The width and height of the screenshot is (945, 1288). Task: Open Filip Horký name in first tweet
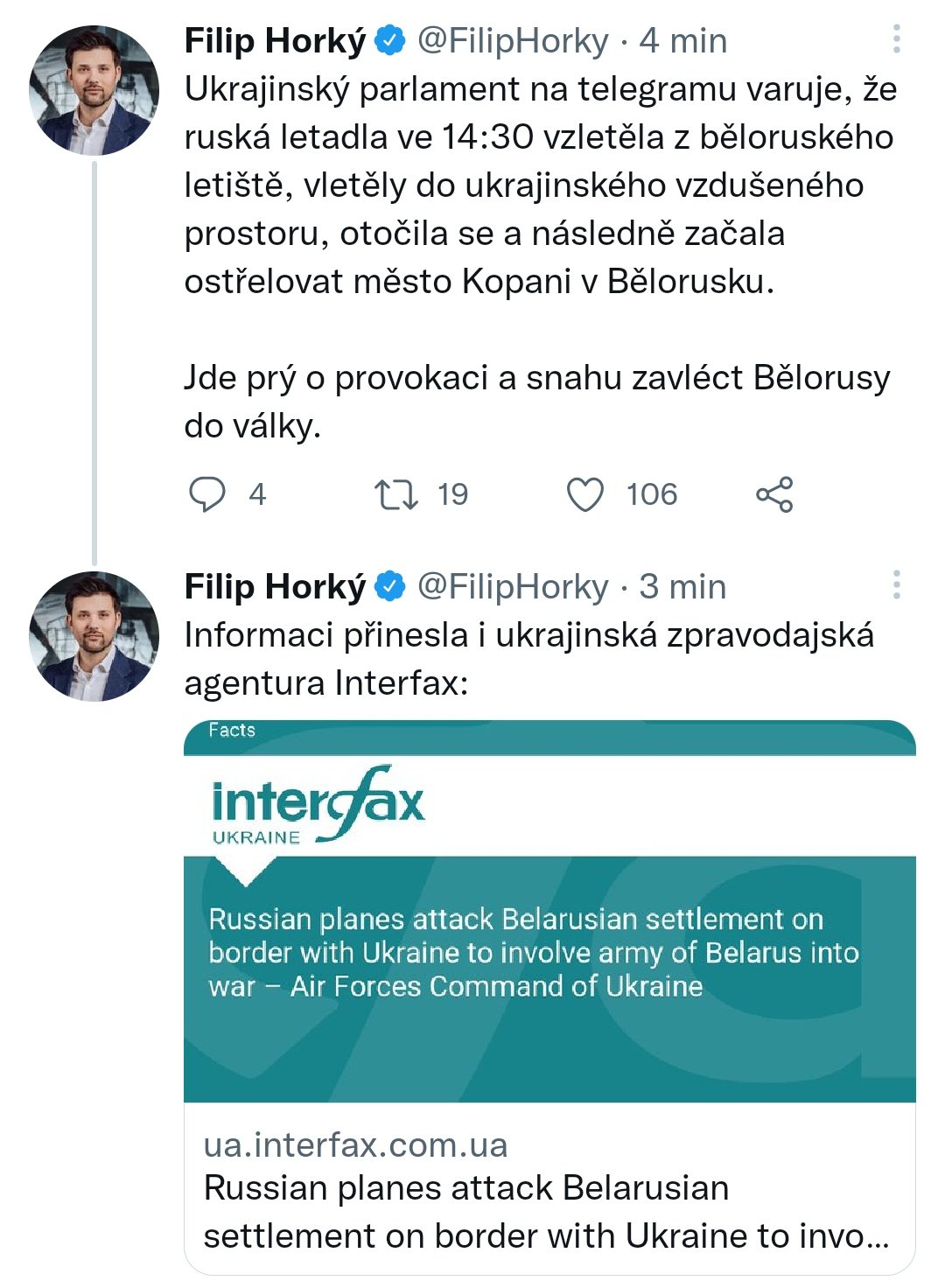pyautogui.click(x=275, y=41)
